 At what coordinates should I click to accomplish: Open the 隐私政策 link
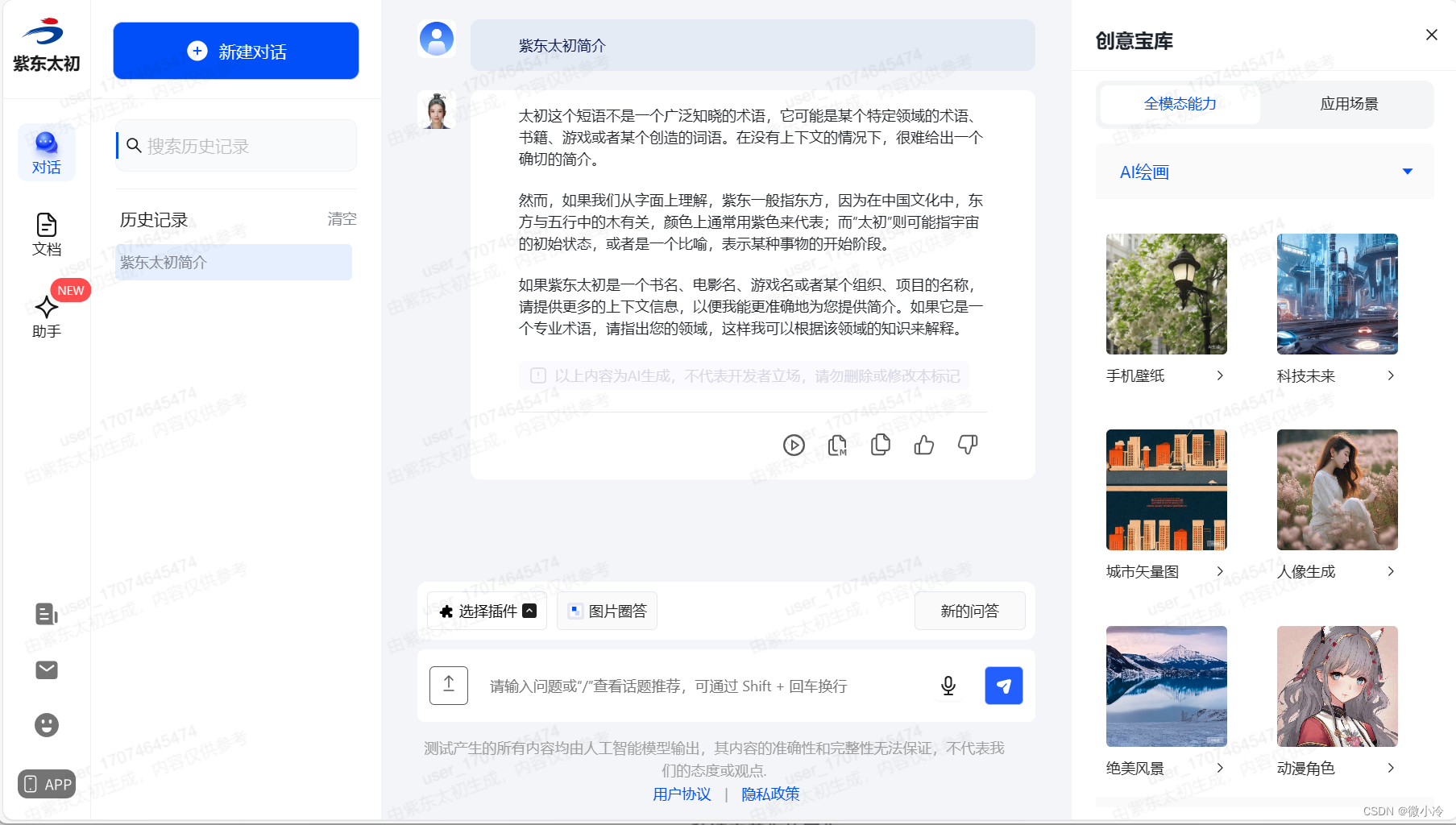(770, 794)
